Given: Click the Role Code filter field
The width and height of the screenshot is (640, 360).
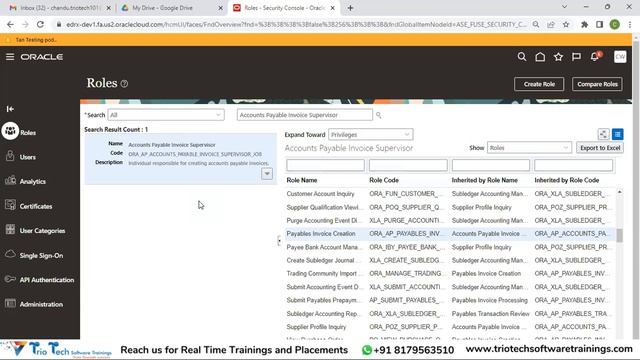Looking at the screenshot, I should tap(408, 165).
